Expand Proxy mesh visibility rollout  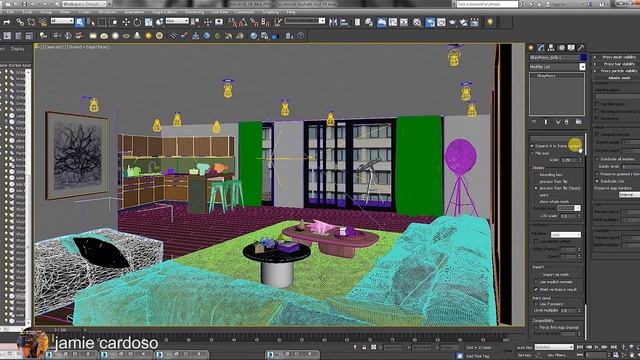[x=619, y=57]
